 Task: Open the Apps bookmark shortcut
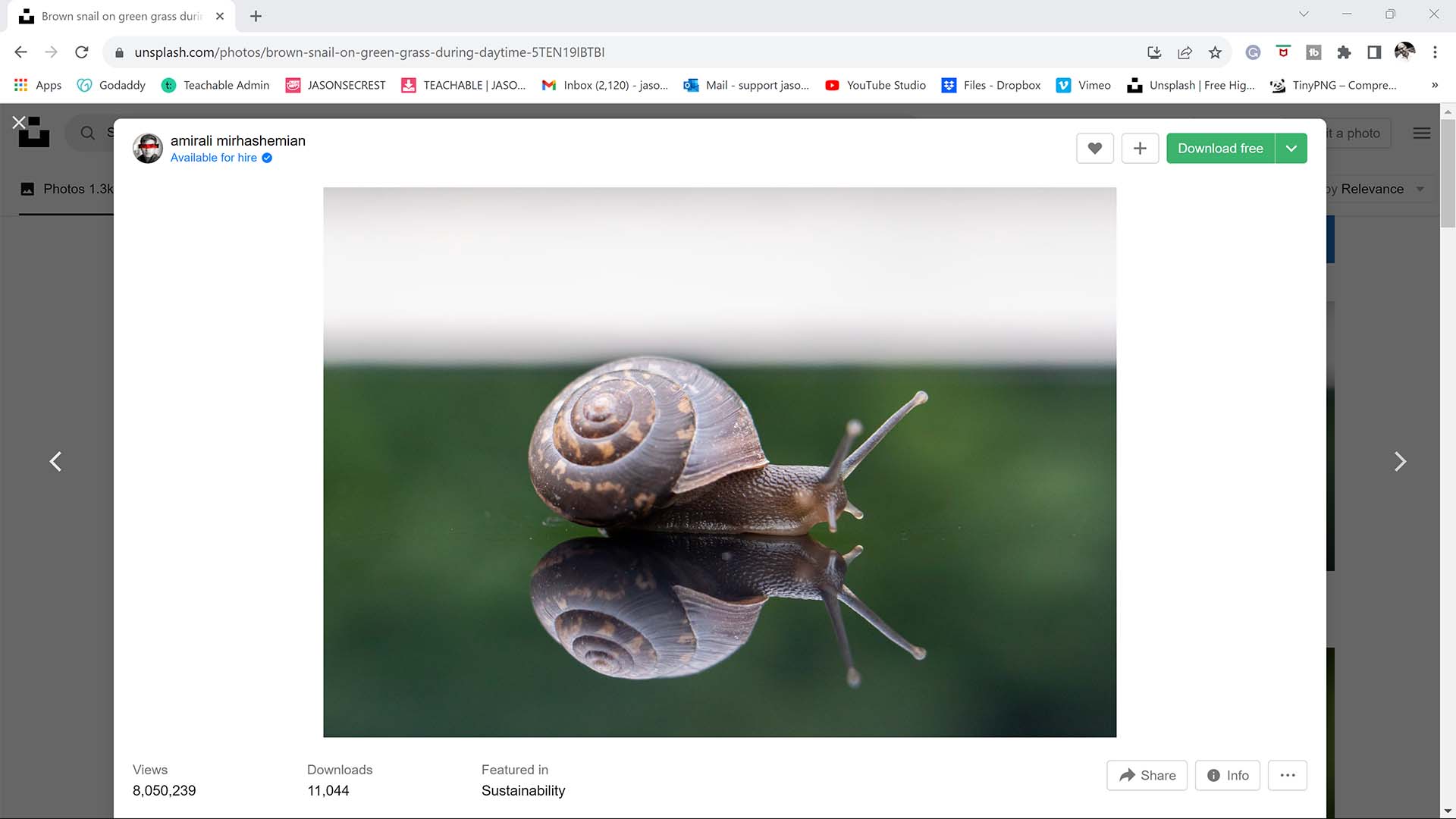(x=38, y=85)
